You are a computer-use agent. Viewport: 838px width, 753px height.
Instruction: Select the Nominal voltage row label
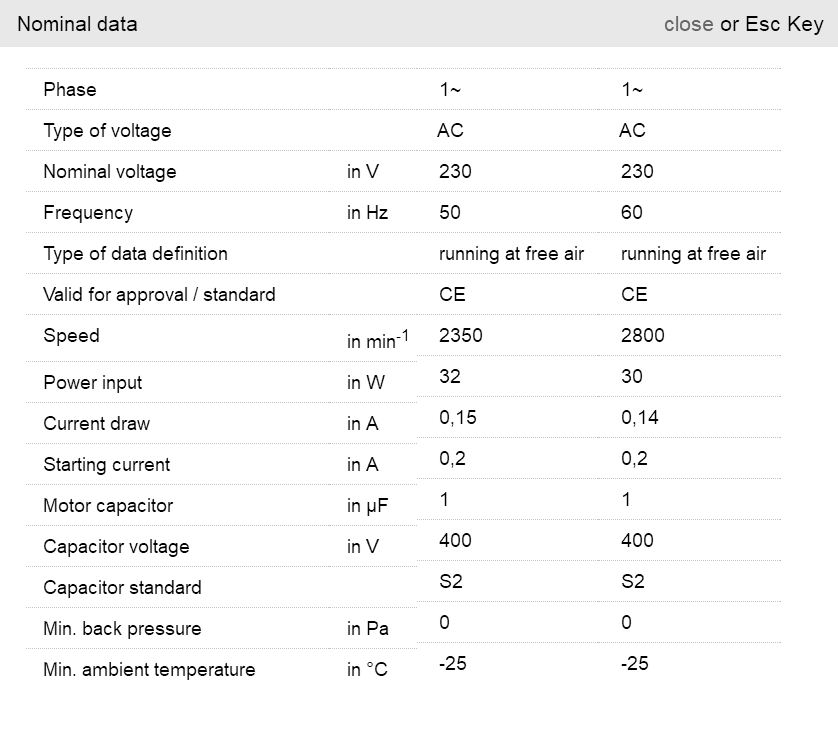pos(109,172)
